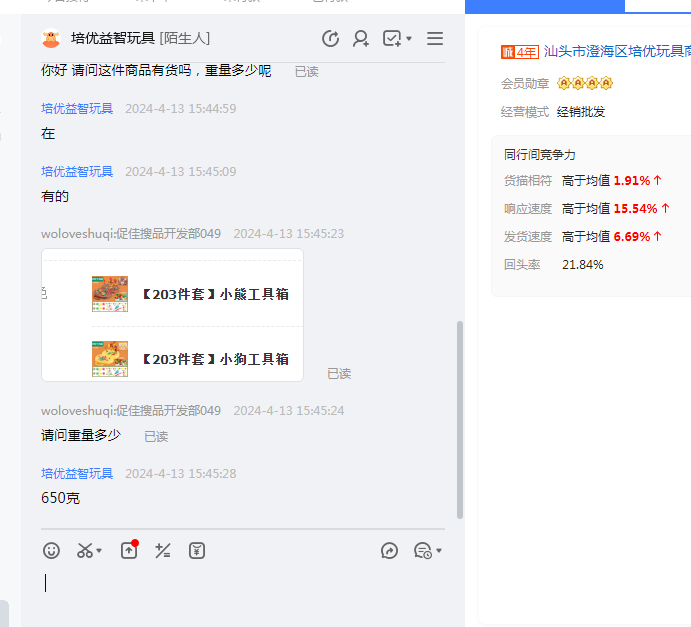Open the 小狗工具箱 product thumbnail
Screen dimensions: 691x627
110,358
